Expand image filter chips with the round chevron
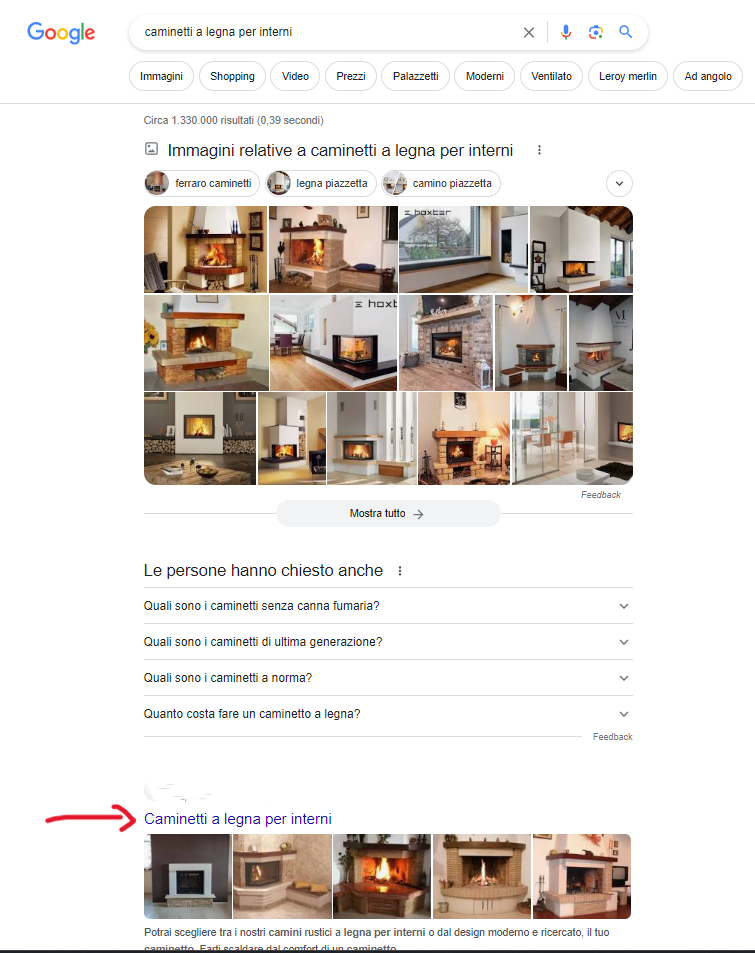This screenshot has width=755, height=953. pos(619,184)
